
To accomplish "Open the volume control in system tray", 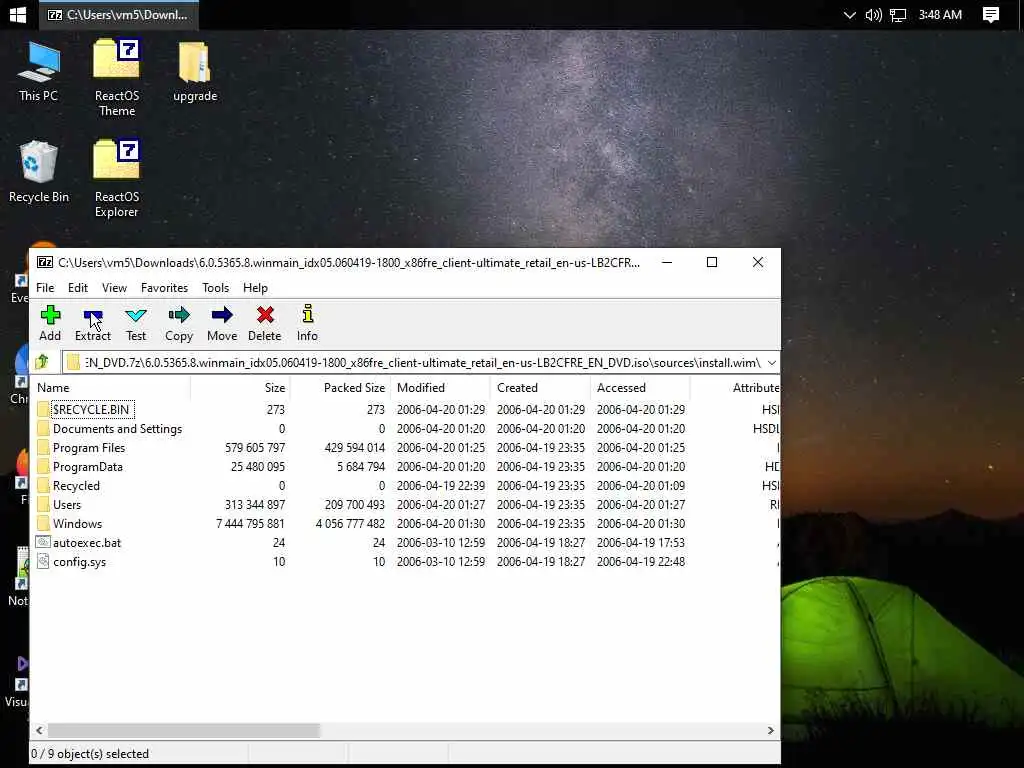I will [873, 15].
